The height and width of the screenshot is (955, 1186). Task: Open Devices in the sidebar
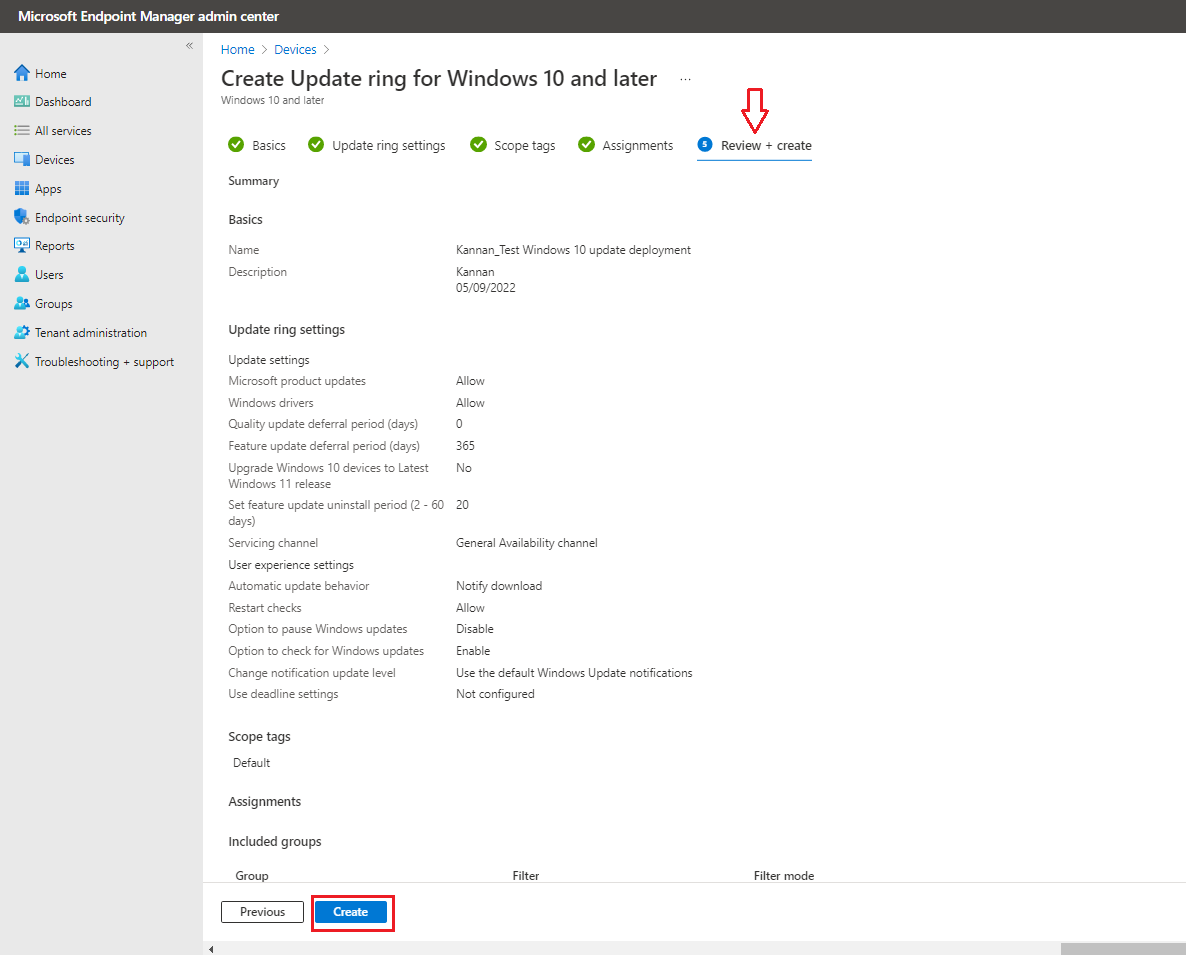point(54,160)
